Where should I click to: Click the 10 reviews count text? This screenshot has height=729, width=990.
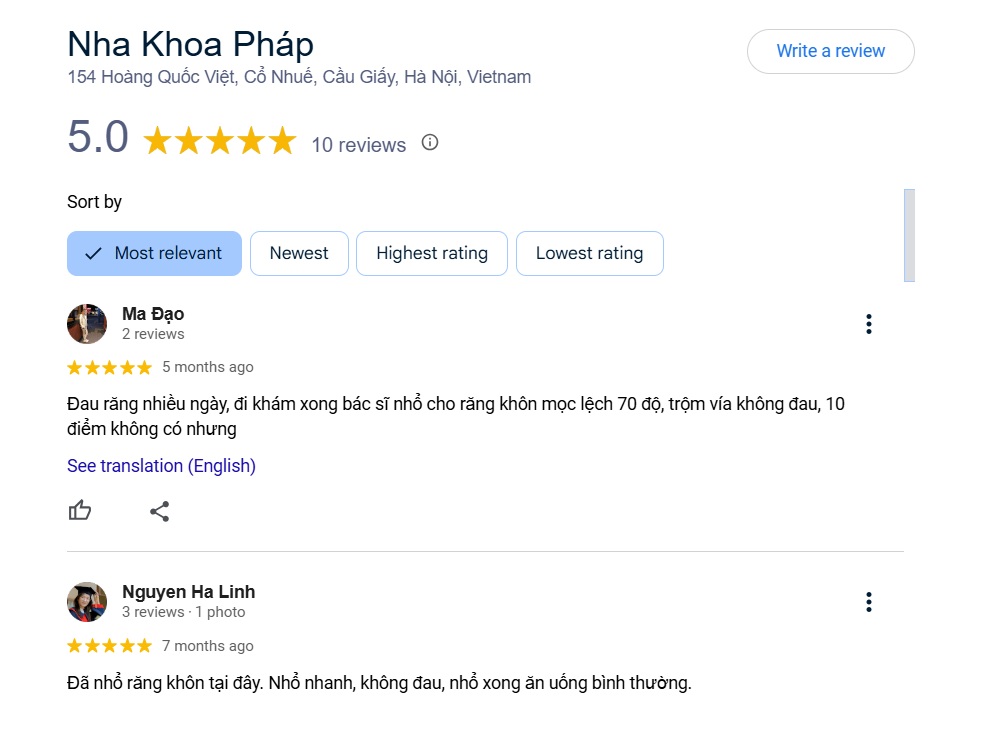coord(358,145)
